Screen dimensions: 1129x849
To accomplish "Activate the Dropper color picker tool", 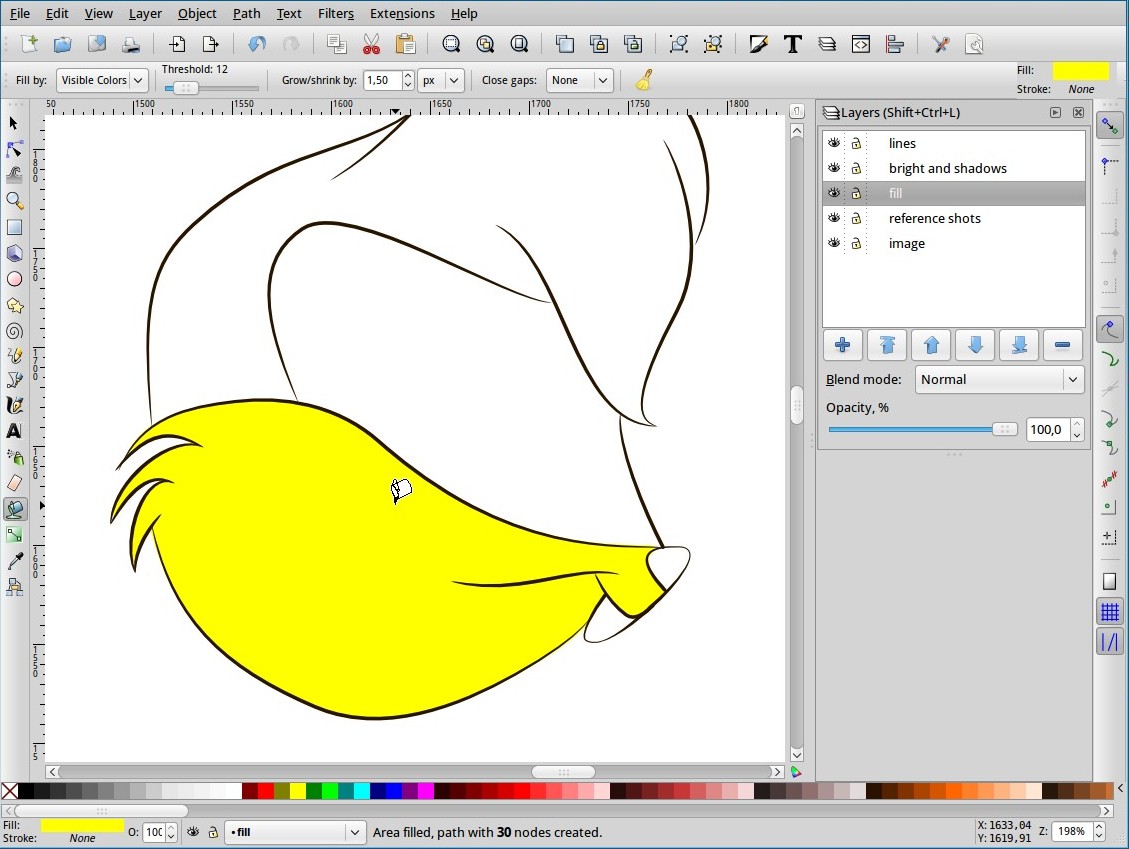I will pyautogui.click(x=14, y=562).
